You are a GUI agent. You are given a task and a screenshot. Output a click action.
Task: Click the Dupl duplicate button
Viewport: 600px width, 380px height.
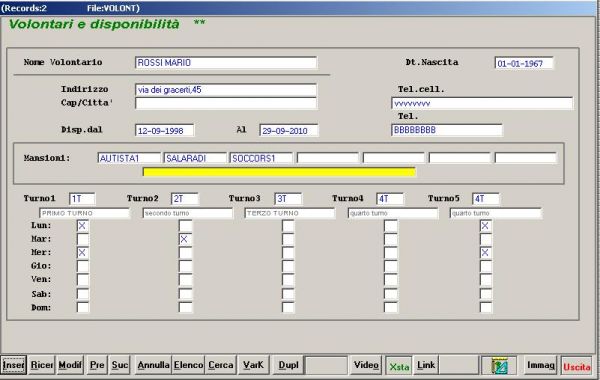coord(288,365)
